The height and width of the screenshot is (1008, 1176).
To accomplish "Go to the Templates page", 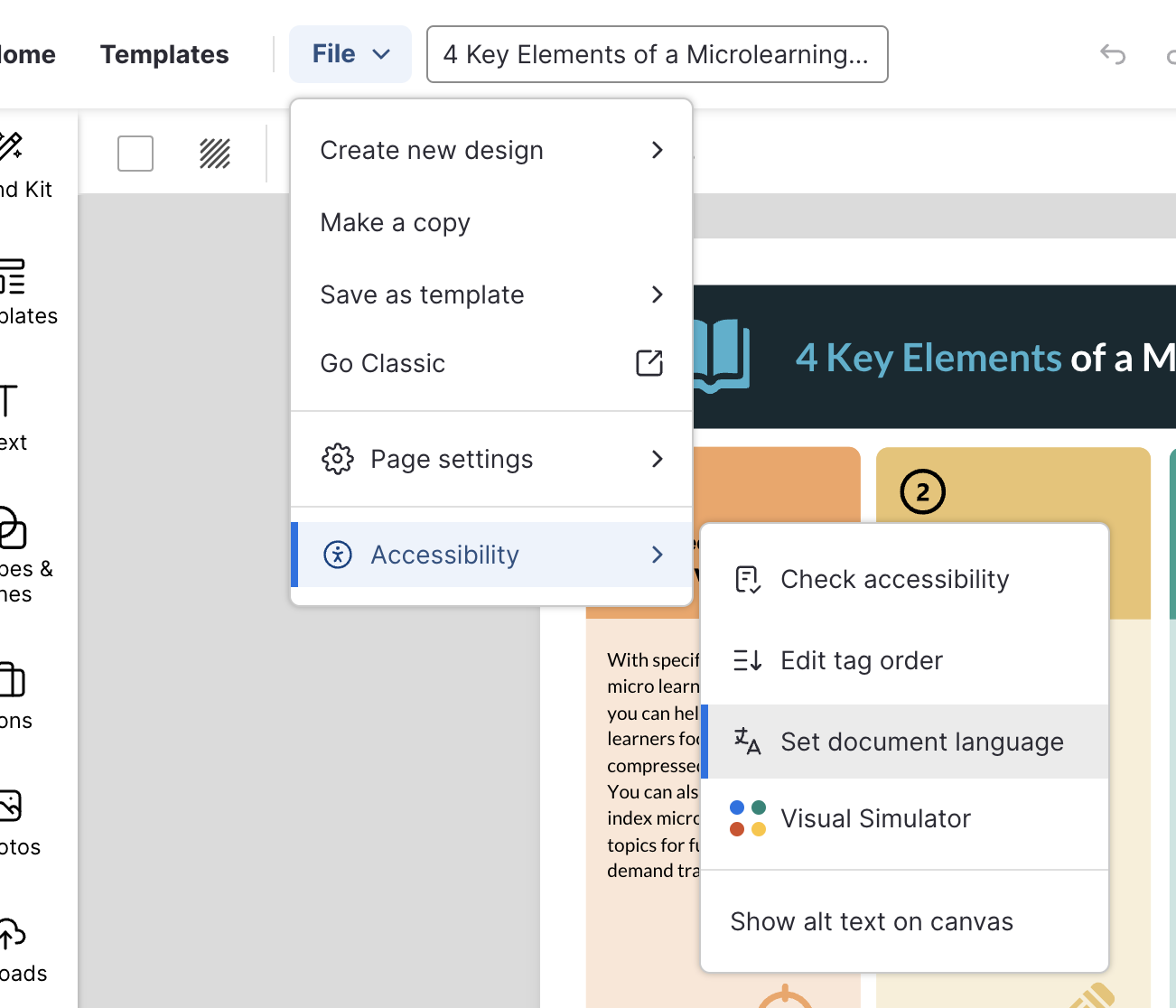I will click(x=164, y=54).
